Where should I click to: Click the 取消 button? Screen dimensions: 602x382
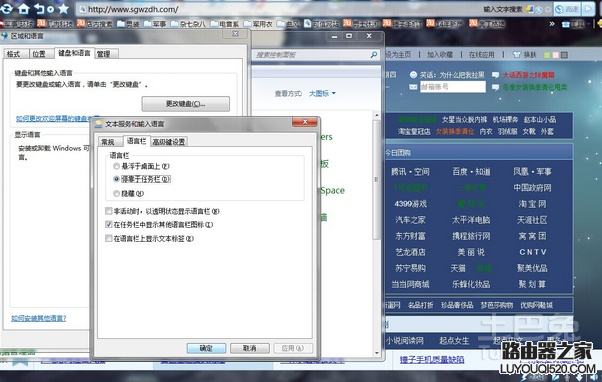[250, 348]
